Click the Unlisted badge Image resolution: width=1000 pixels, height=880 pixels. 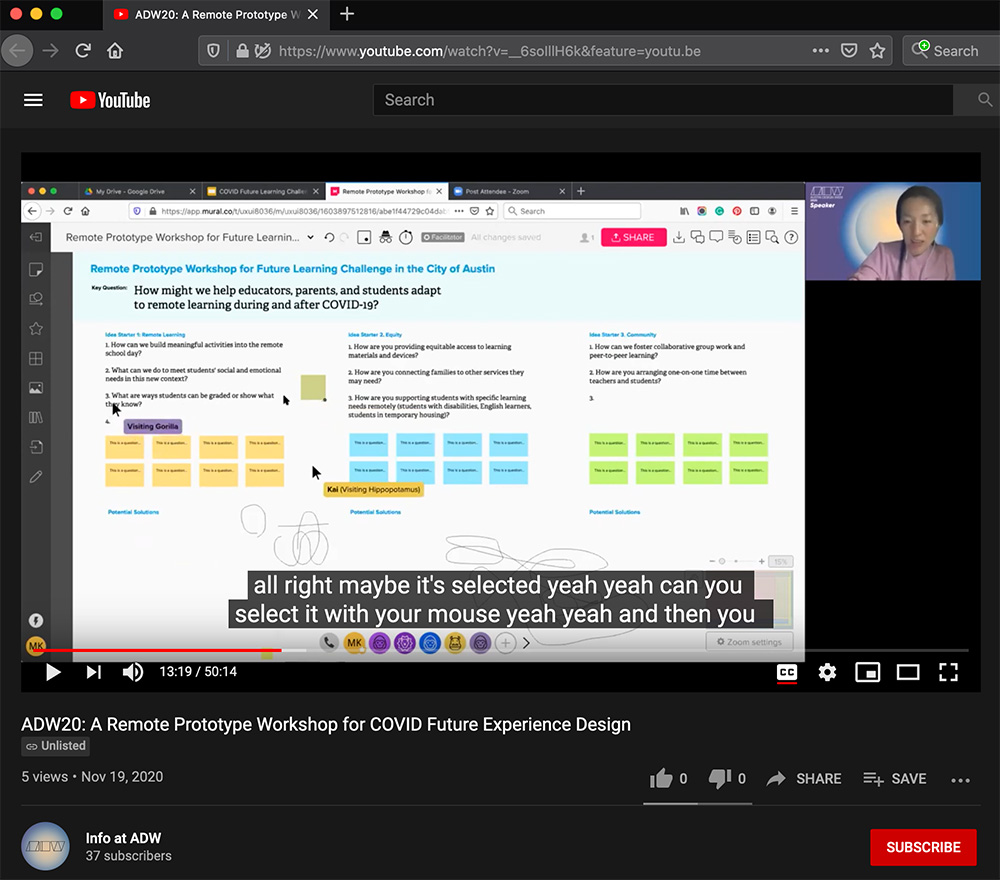tap(55, 745)
